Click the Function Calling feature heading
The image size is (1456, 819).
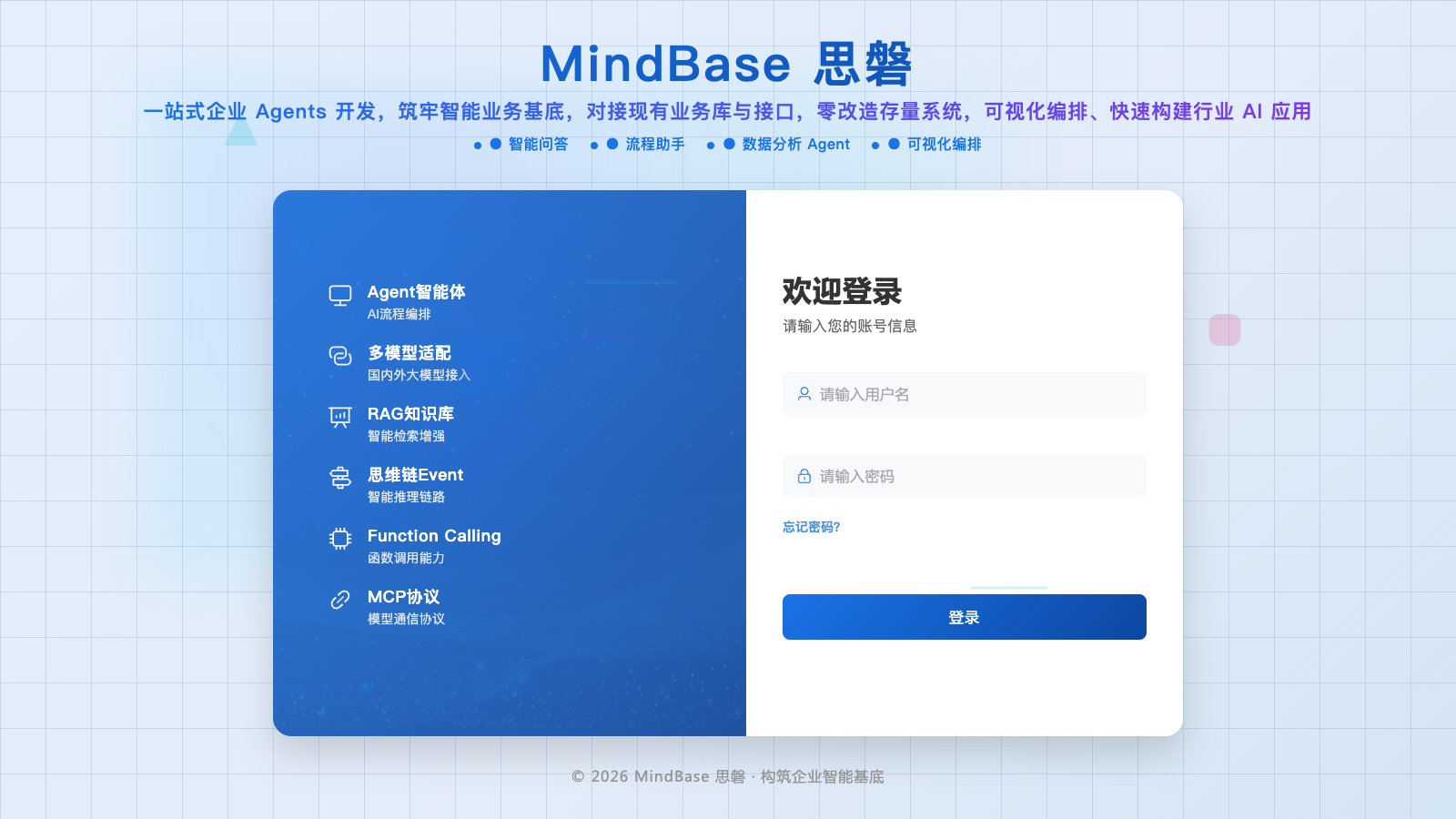pos(434,536)
